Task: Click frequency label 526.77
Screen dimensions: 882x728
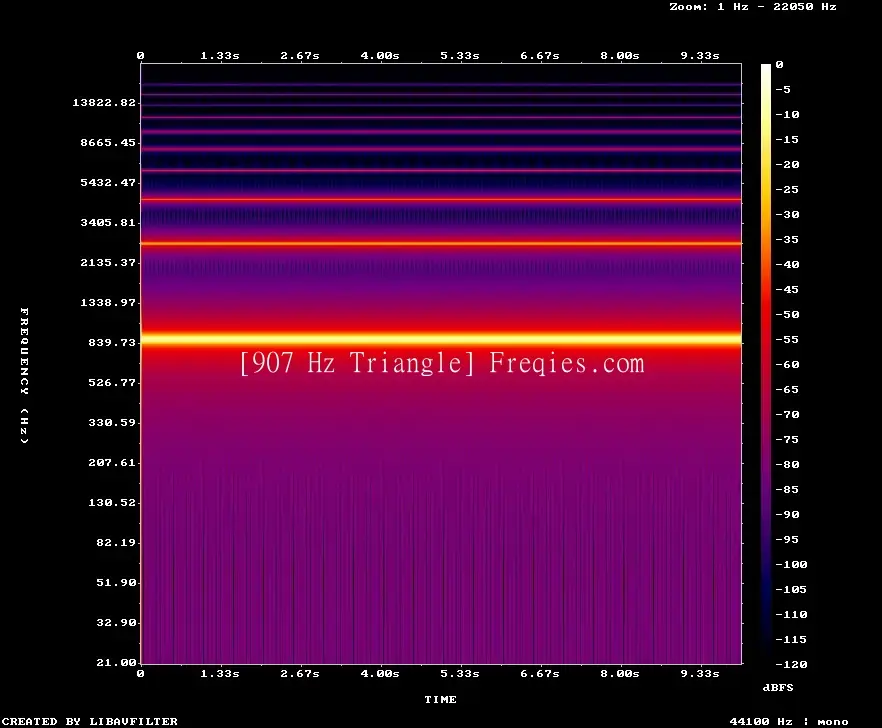Action: [112, 383]
